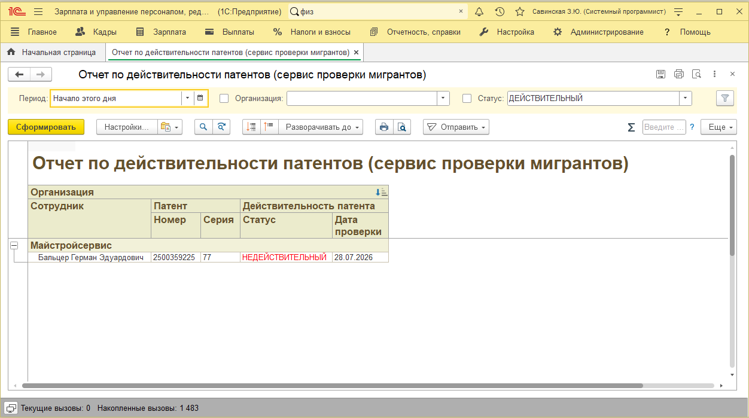Click the search field containing 'физ'
Viewport: 749px width, 418px height.
pos(377,11)
